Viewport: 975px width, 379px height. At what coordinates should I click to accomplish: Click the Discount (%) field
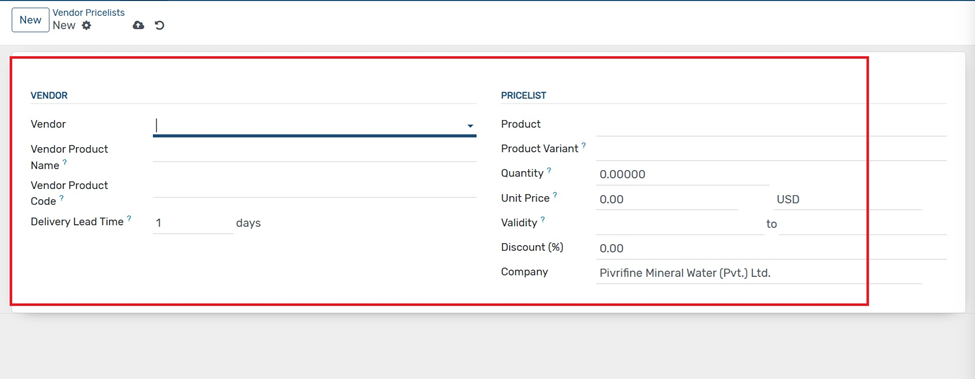771,249
